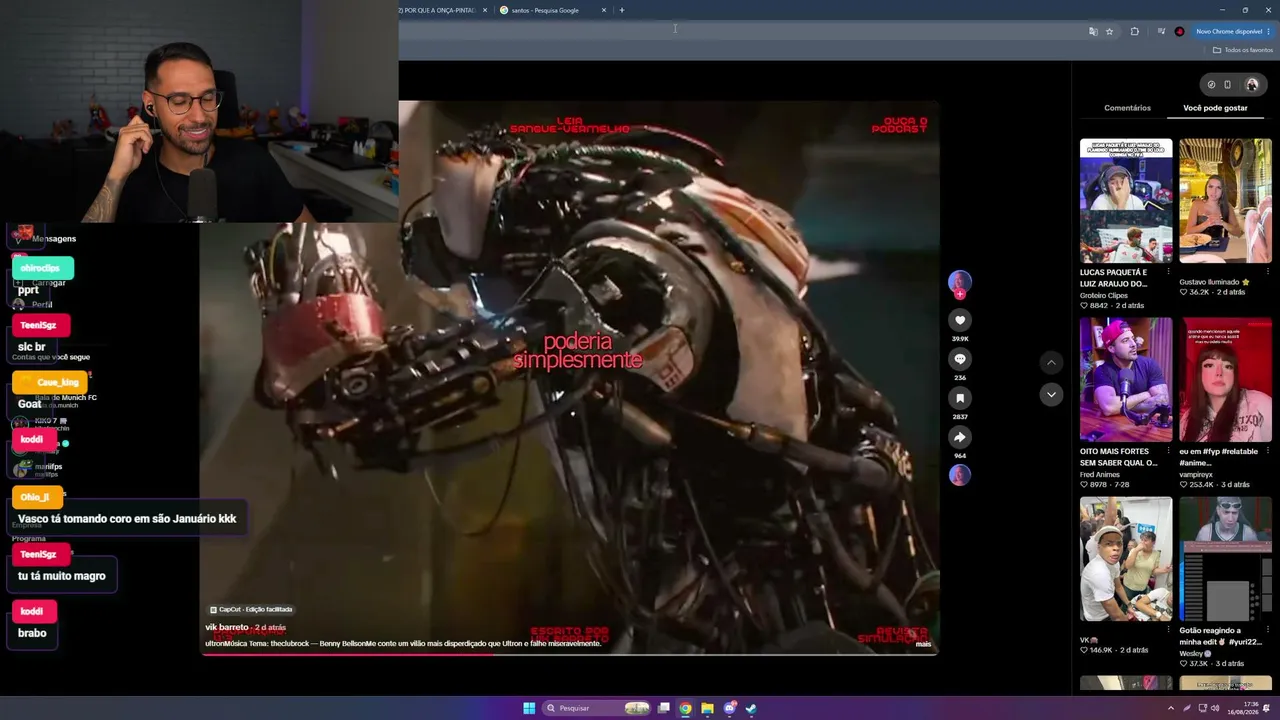1280x720 pixels.
Task: Switch to Você pode gostar tab
Action: [1215, 108]
